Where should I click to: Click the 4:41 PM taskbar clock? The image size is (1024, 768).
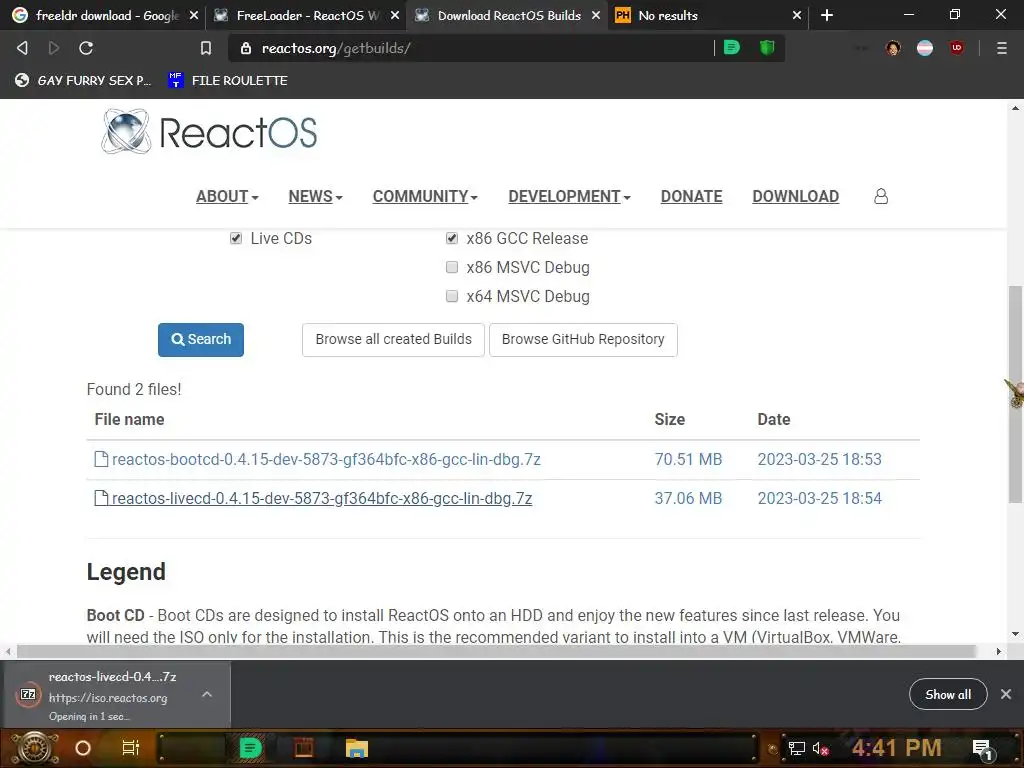pos(896,748)
